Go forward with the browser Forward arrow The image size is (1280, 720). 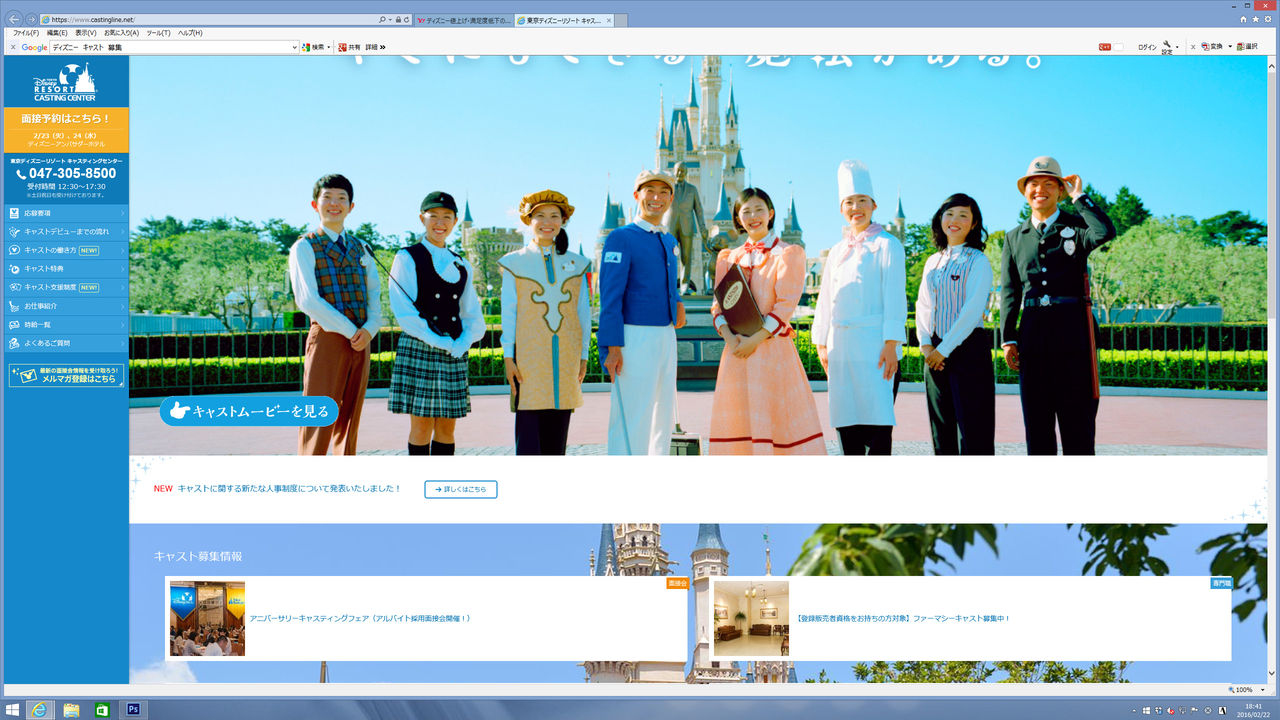(x=31, y=19)
